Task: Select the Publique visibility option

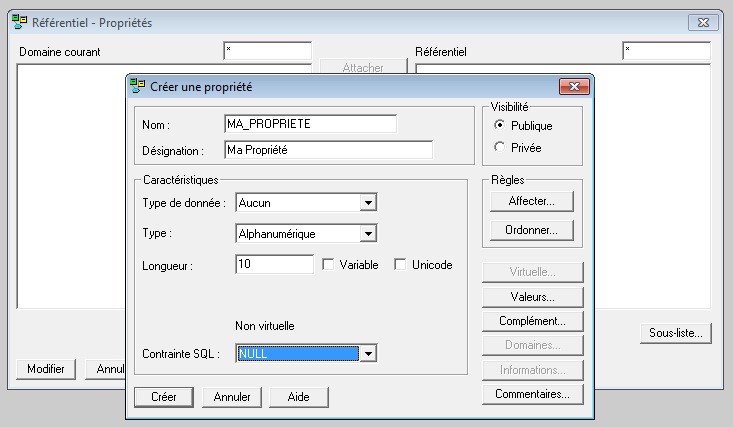Action: click(500, 126)
